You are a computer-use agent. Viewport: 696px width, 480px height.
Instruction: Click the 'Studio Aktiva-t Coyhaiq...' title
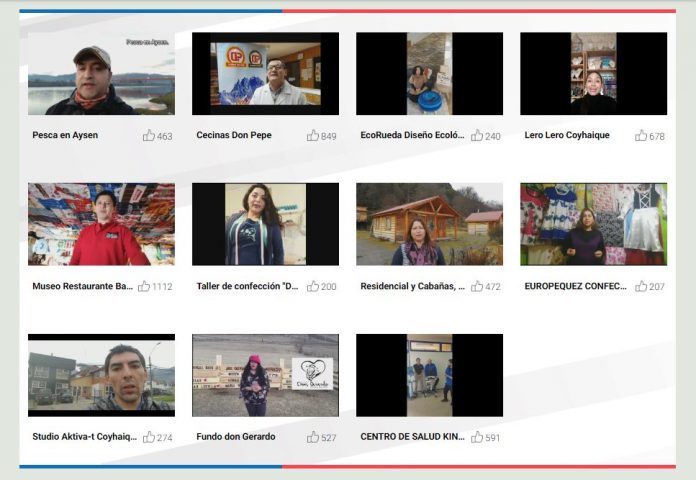point(84,436)
